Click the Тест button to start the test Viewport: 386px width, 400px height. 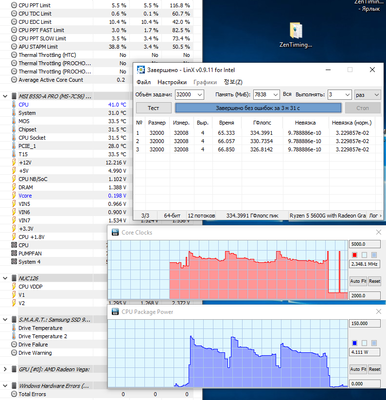point(153,108)
